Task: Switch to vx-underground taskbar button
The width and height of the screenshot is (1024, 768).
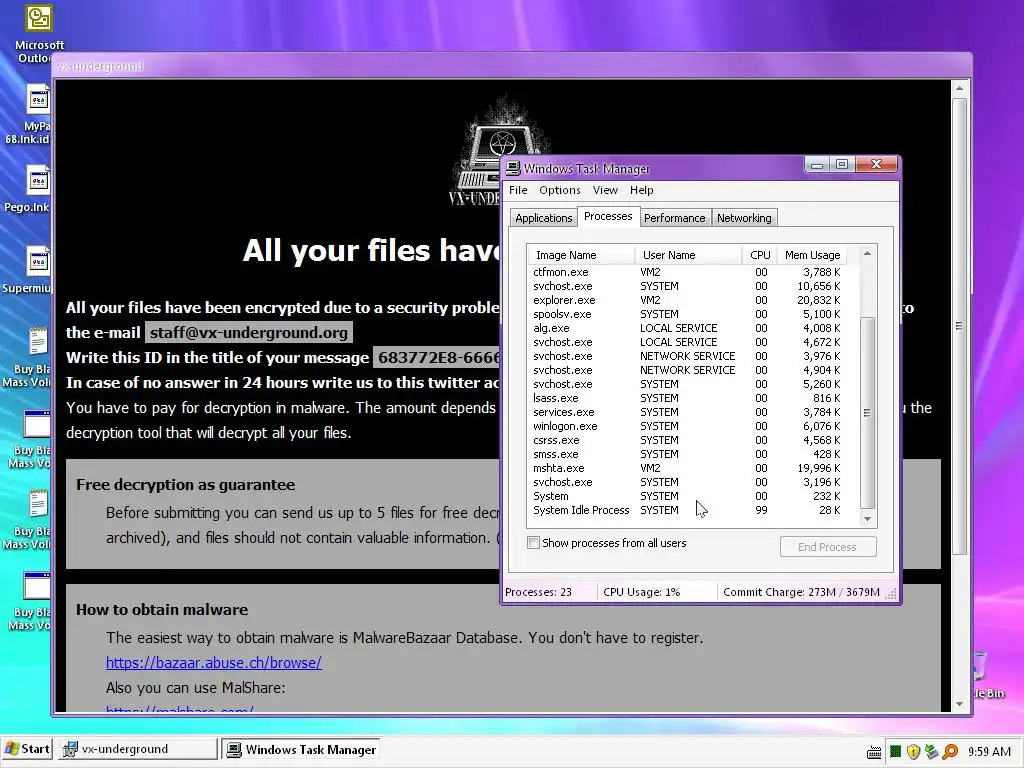Action: pos(136,749)
